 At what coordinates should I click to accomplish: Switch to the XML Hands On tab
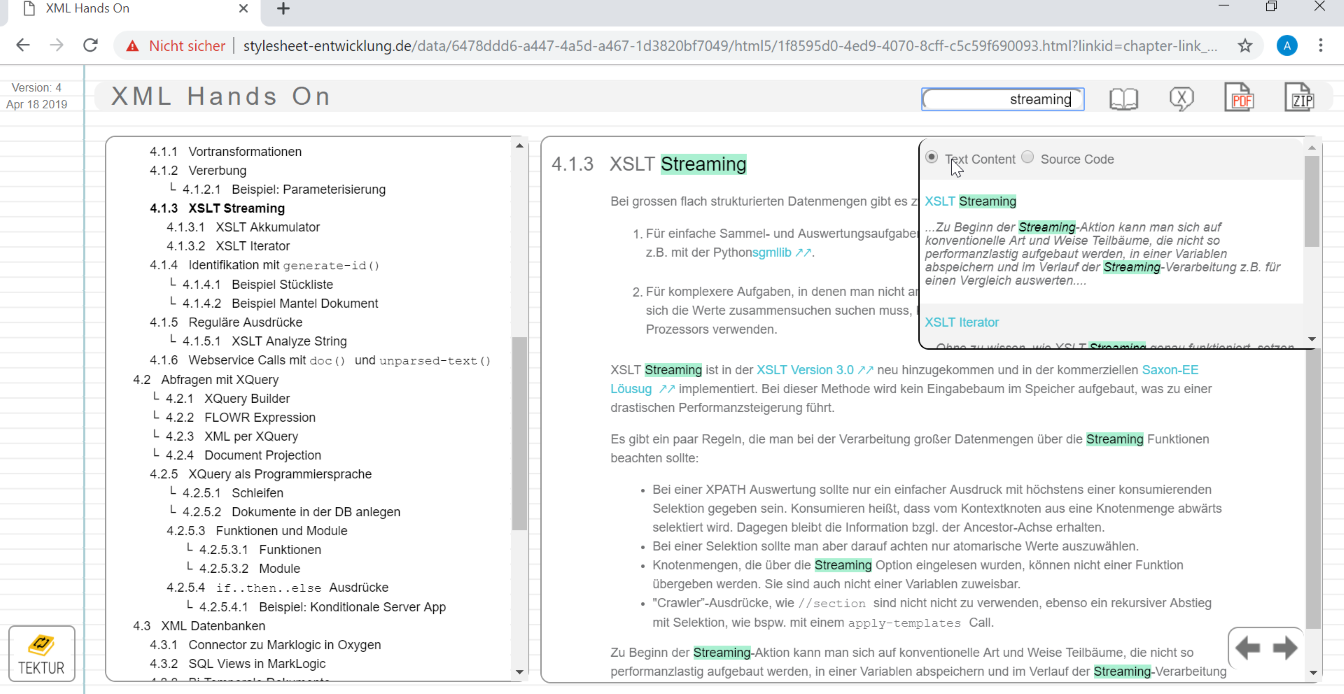tap(130, 9)
